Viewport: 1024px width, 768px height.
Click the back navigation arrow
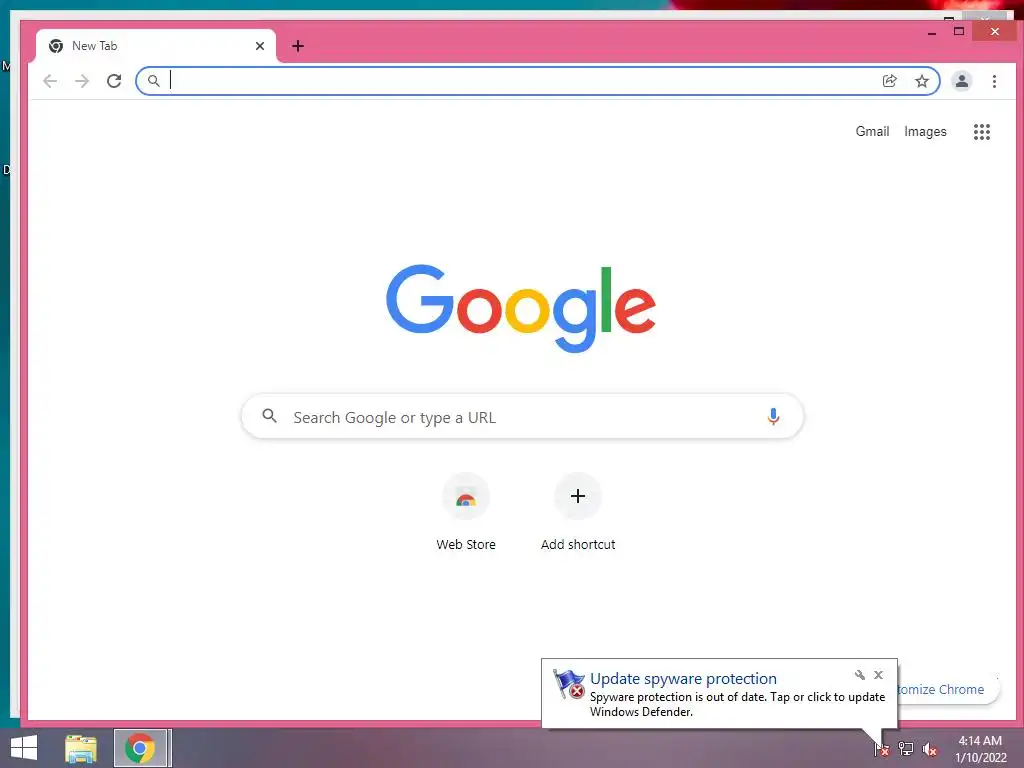50,81
